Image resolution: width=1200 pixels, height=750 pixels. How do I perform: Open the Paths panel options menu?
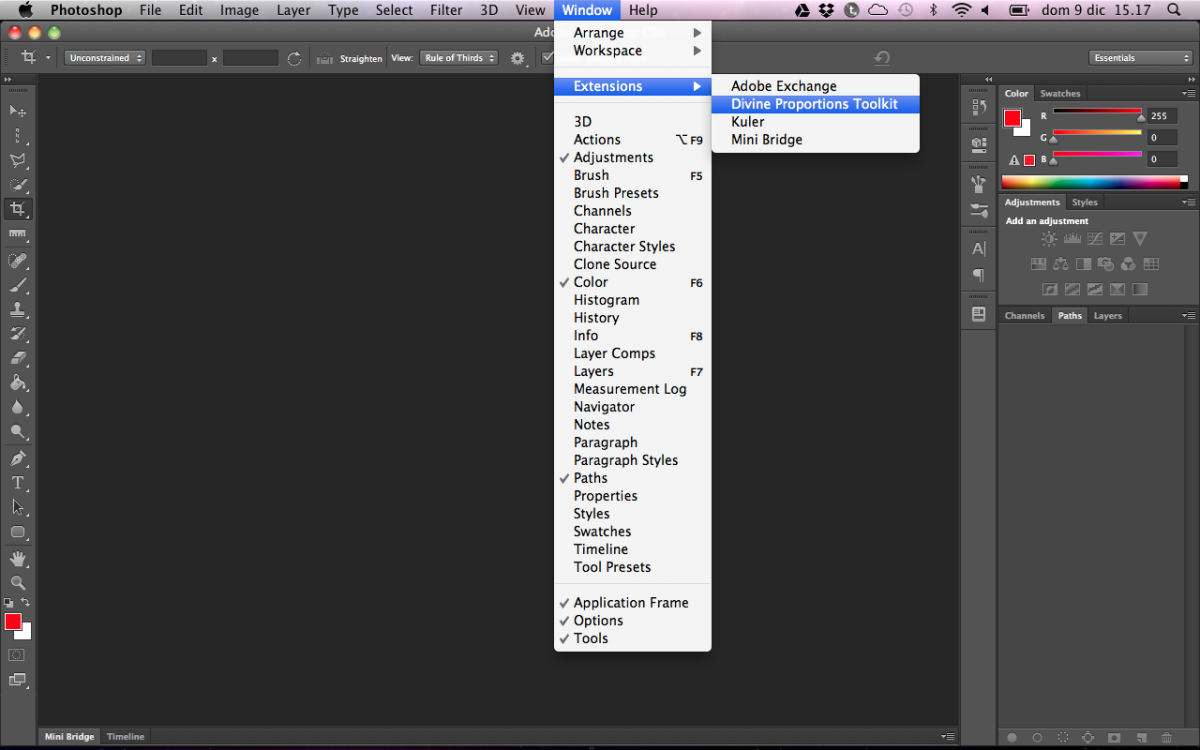(x=1190, y=315)
